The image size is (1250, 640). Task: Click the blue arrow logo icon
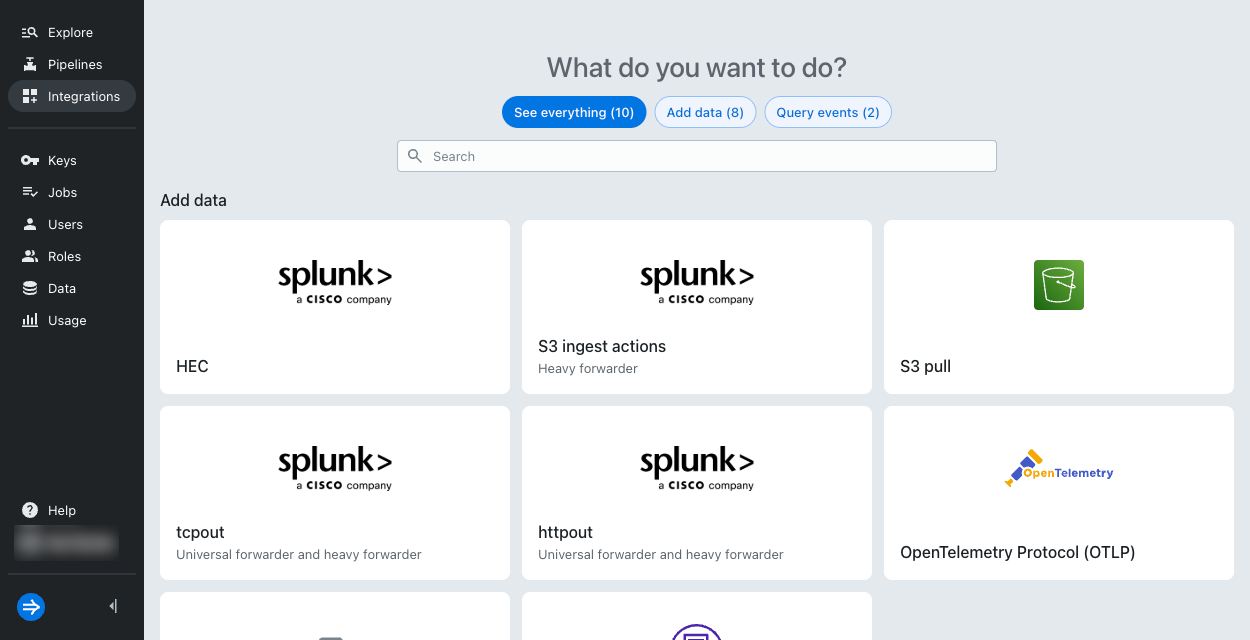click(31, 606)
